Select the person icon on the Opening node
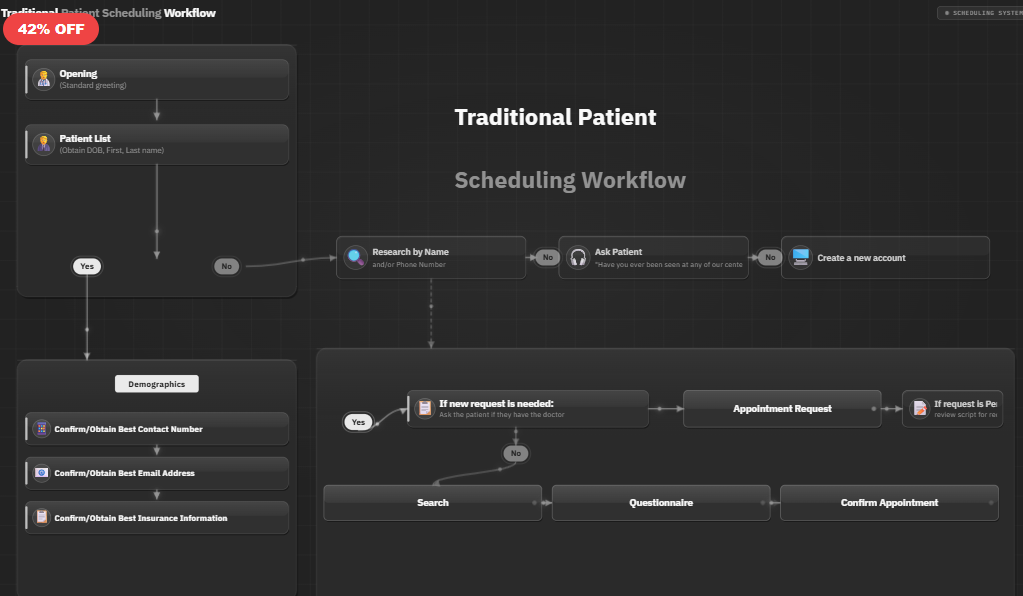1023x596 pixels. point(43,78)
